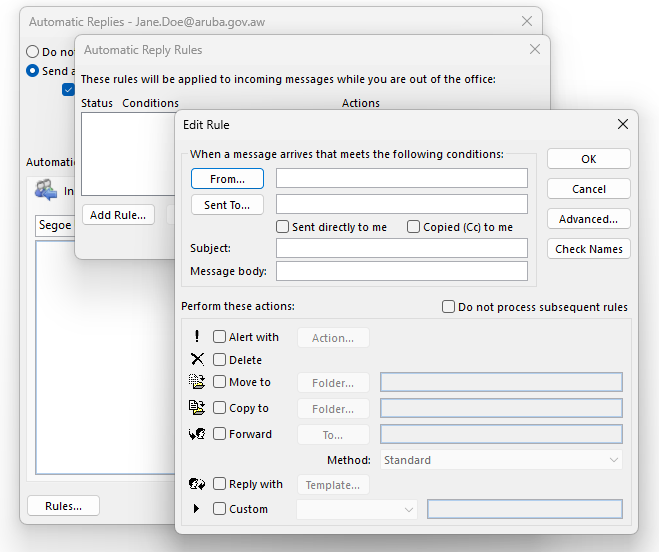Enable the Forward action checkbox
The image size is (659, 552).
pyautogui.click(x=220, y=434)
